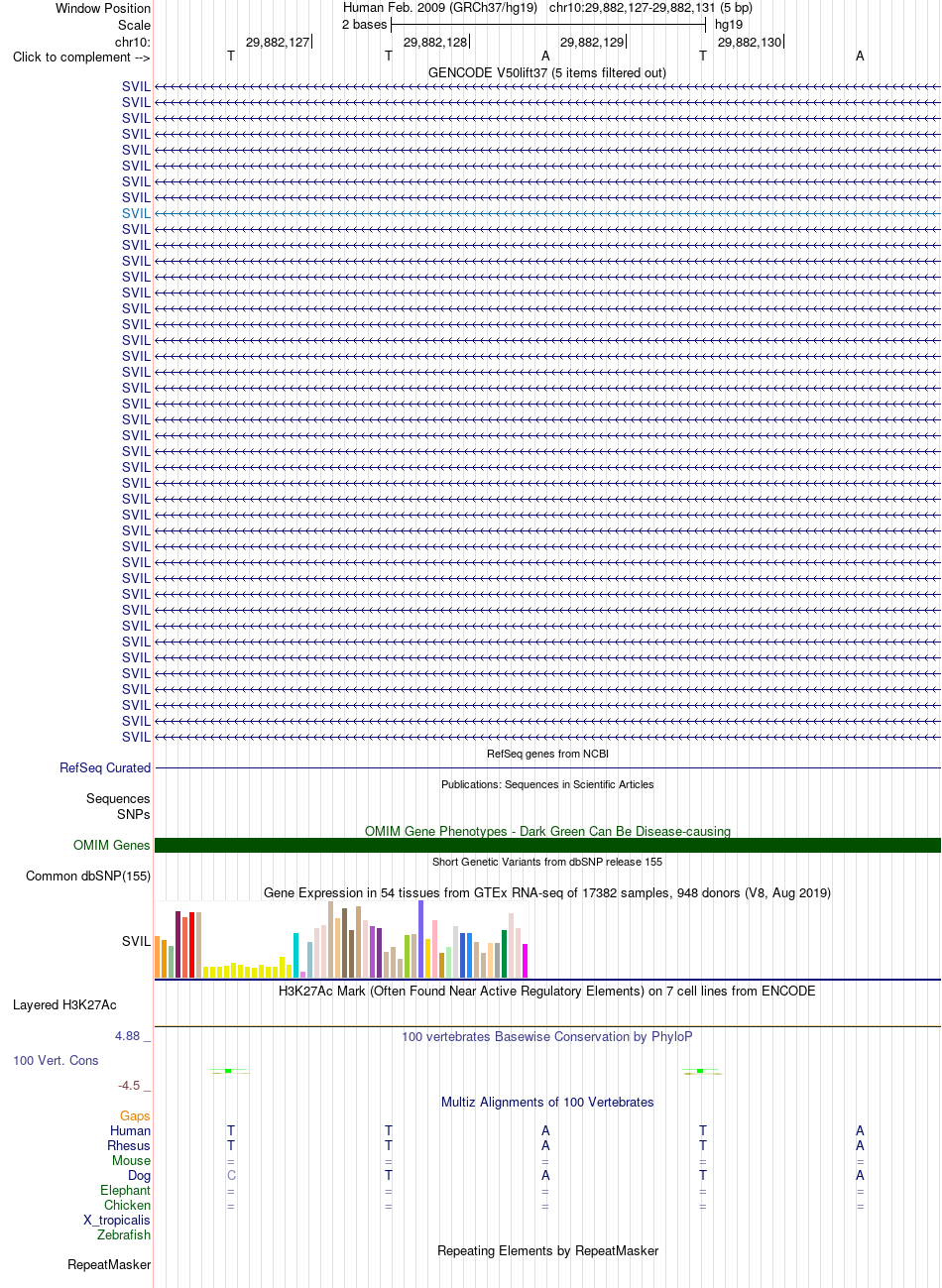The width and height of the screenshot is (942, 1288).
Task: Open the 'Repeating Elements by RepeatMasker' title
Action: (547, 1250)
